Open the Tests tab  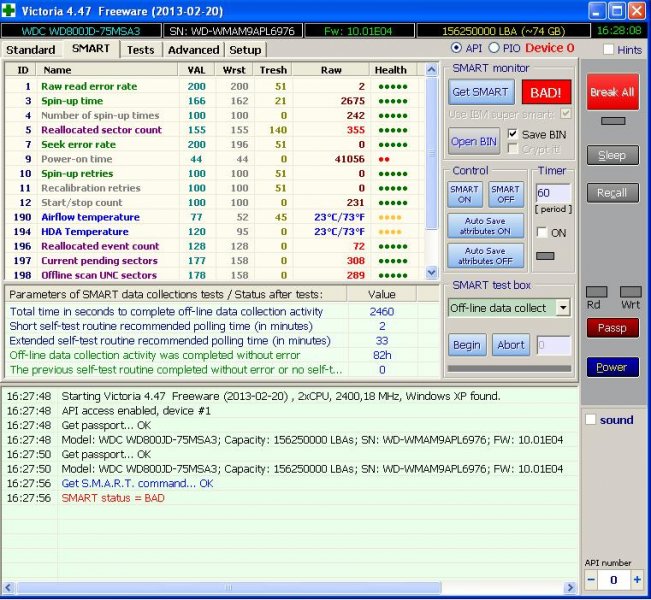[x=141, y=50]
